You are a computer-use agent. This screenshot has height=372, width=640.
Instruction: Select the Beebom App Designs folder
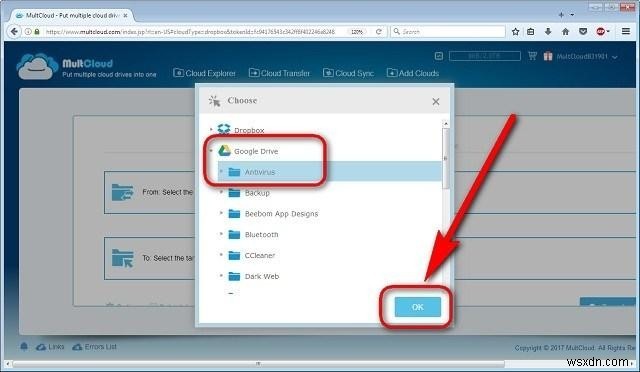(281, 214)
